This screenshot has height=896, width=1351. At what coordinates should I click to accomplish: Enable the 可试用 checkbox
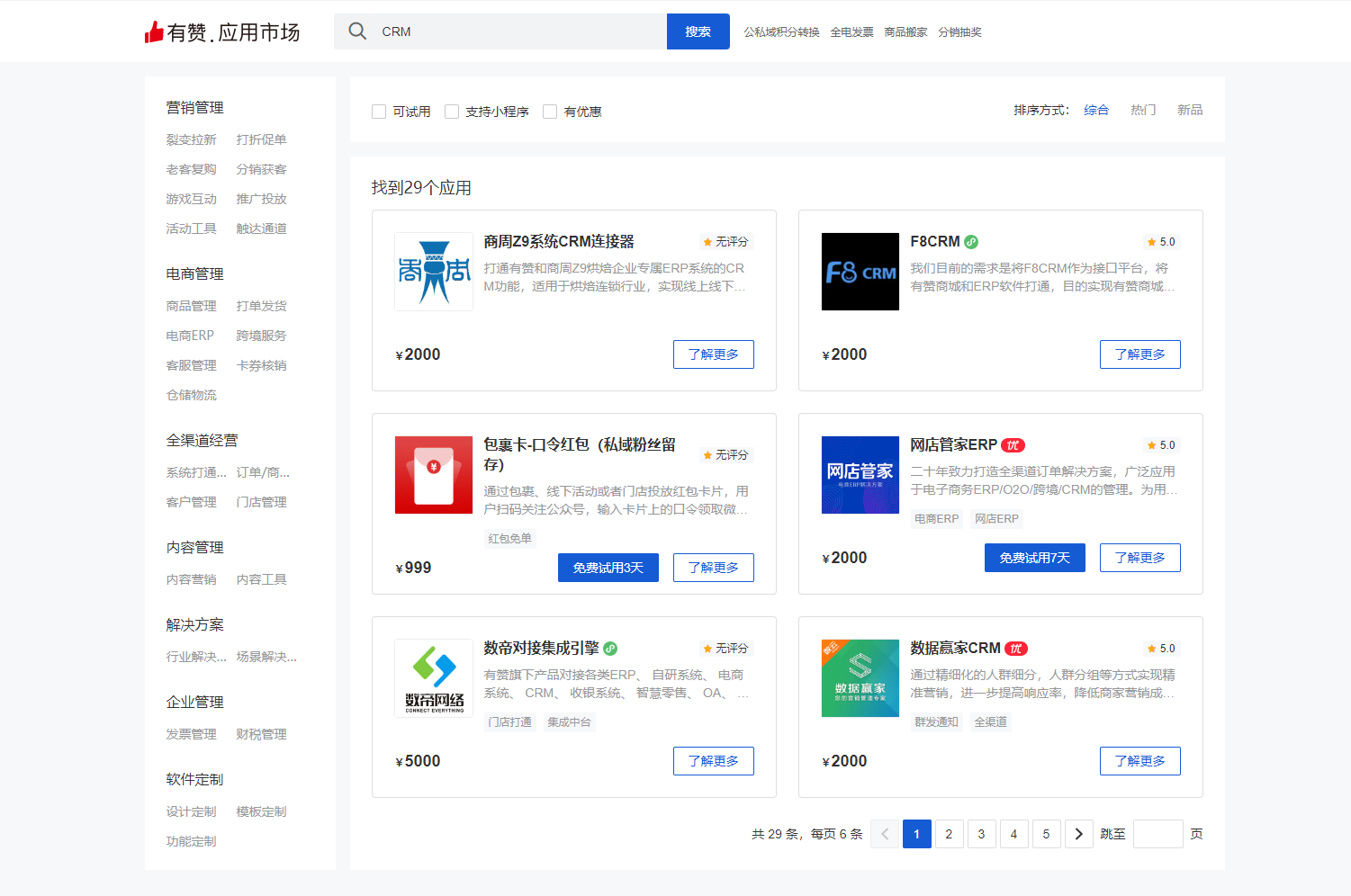tap(379, 112)
